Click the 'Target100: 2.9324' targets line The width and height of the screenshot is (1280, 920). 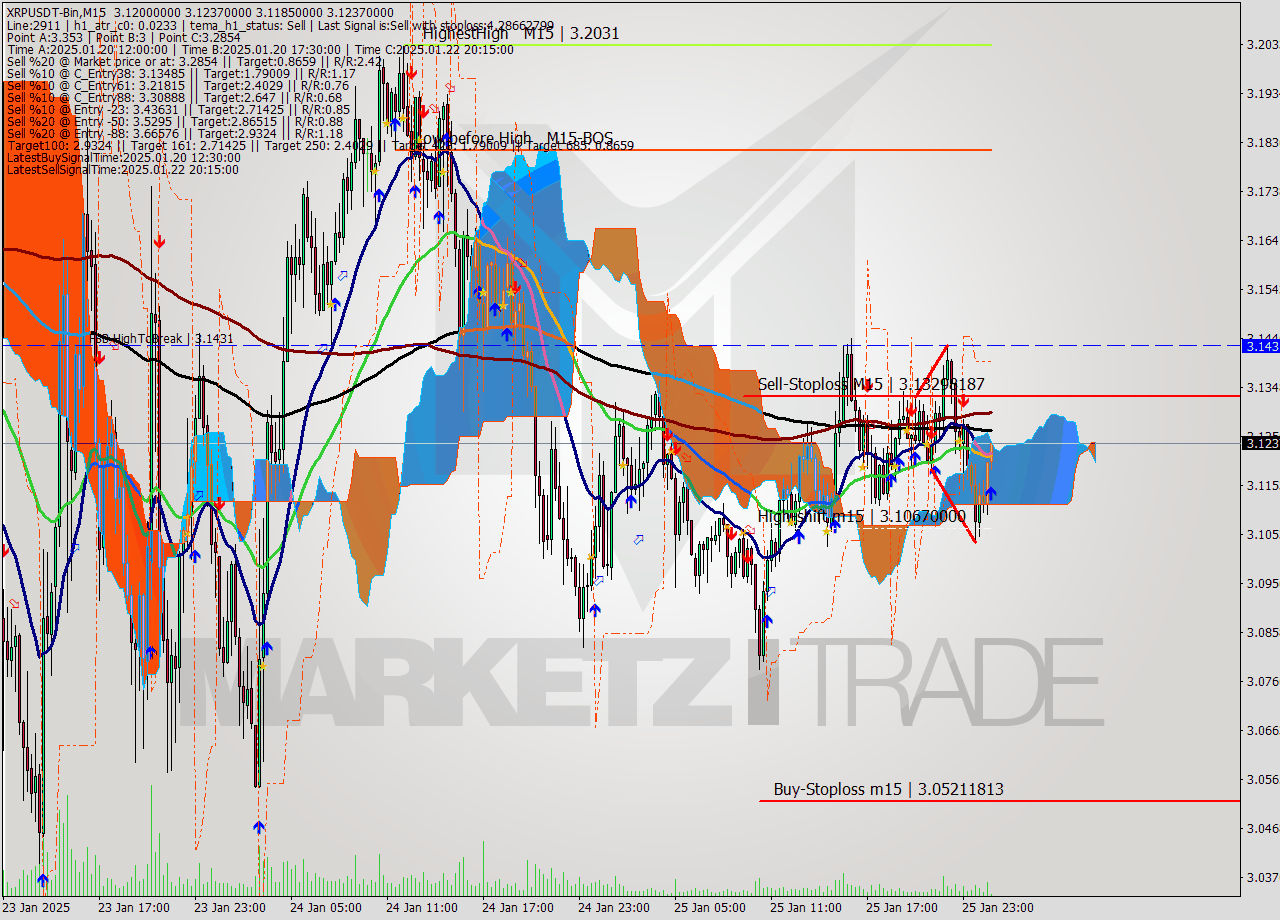[x=320, y=145]
